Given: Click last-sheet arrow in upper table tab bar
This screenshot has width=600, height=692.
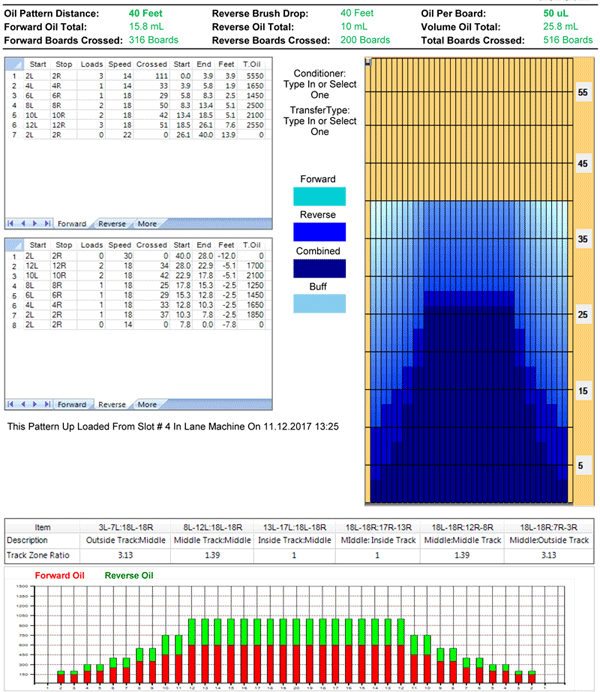Looking at the screenshot, I should point(46,224).
